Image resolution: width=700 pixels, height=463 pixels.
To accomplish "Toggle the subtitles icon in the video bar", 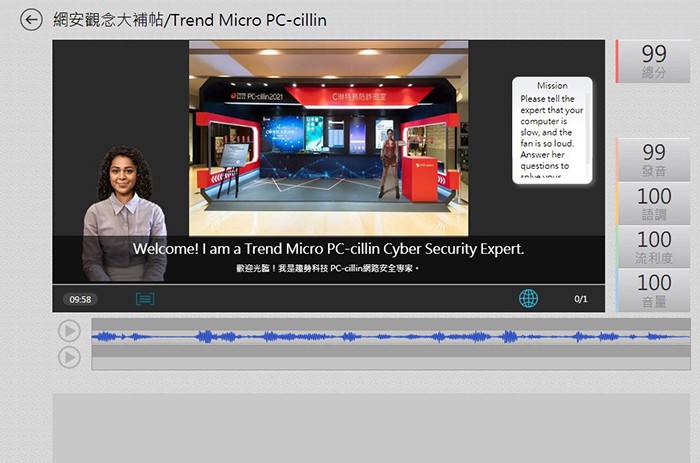I will [145, 299].
